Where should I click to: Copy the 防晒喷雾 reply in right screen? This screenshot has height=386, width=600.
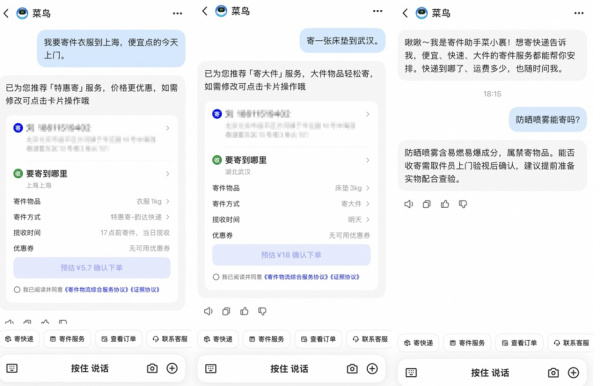[427, 204]
